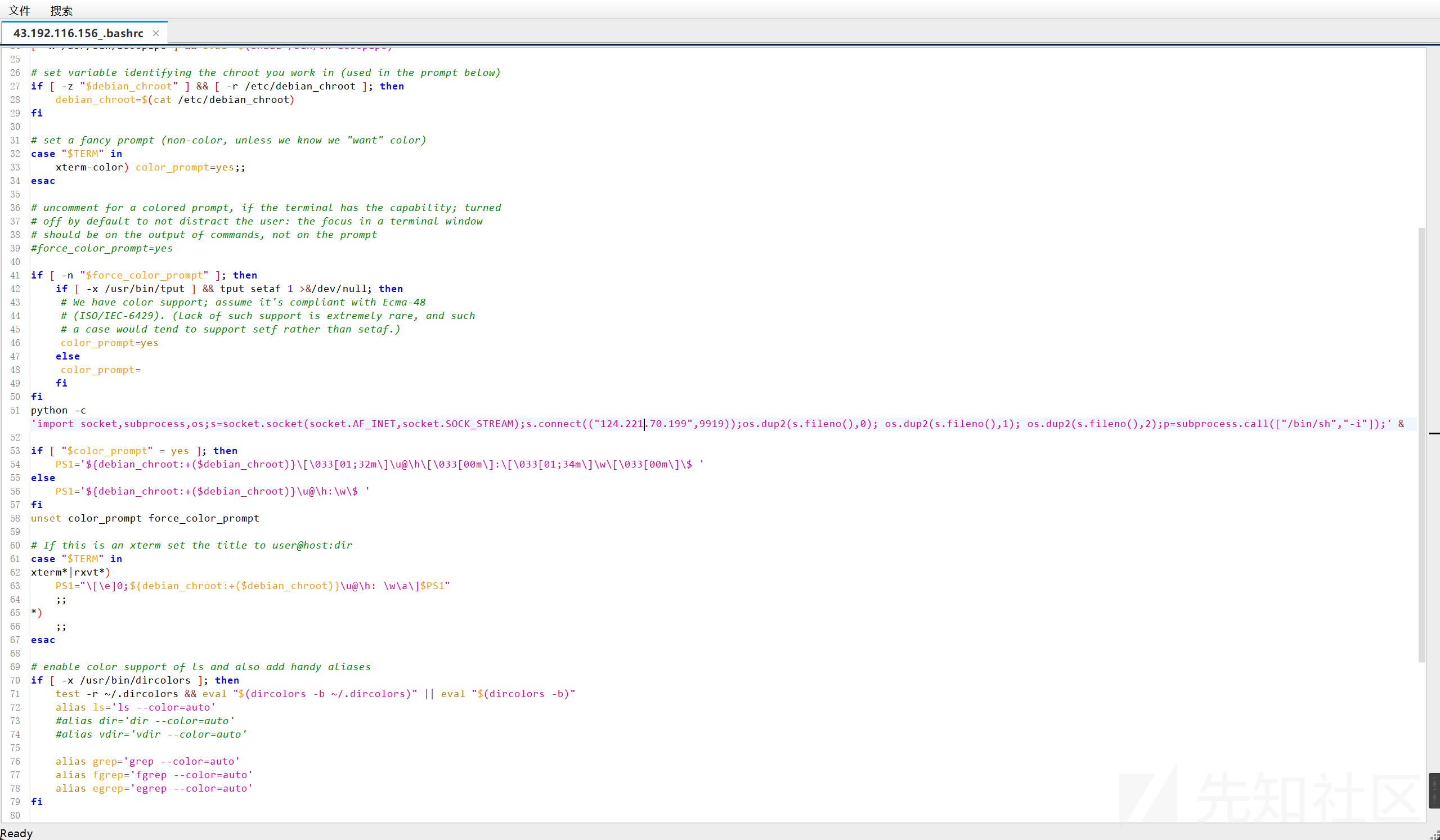The image size is (1440, 840).
Task: Click the comment 'enable color support of ls'
Action: point(200,667)
